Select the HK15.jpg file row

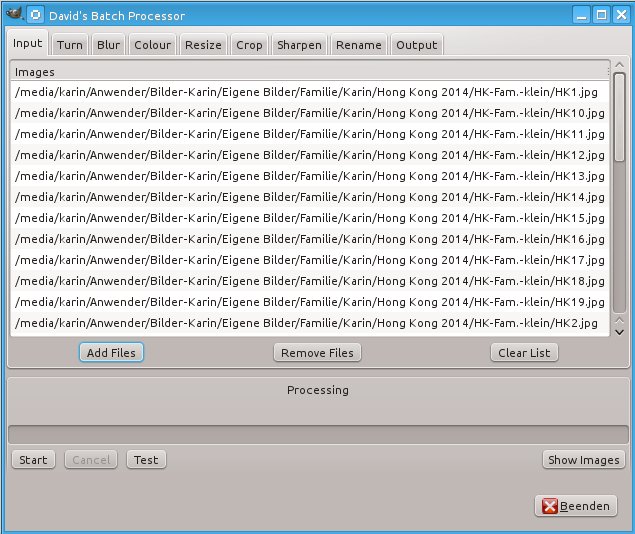pos(310,218)
